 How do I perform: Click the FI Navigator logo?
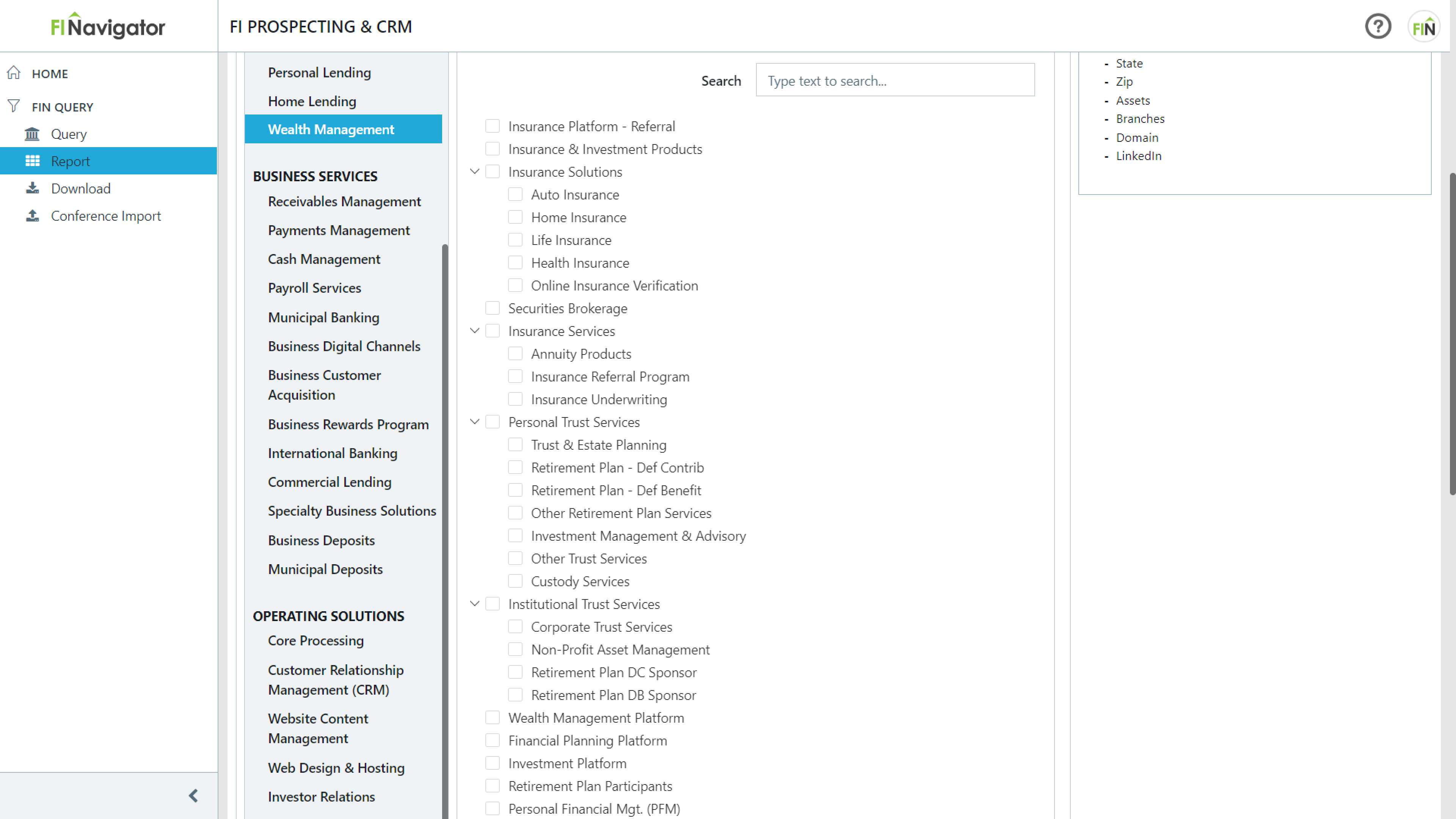108,26
